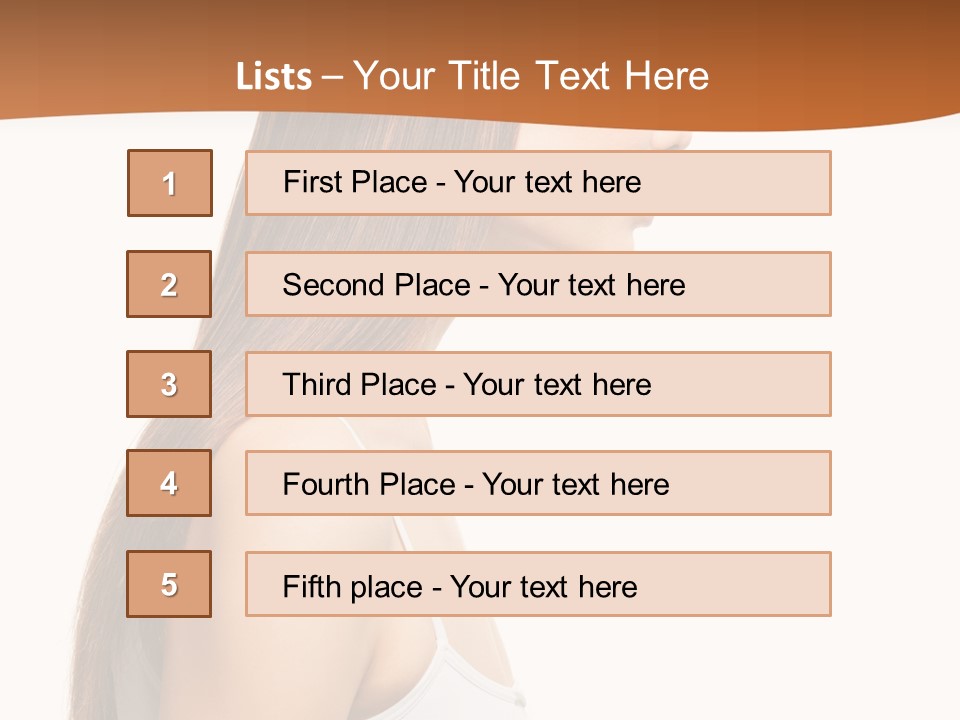
Task: Select the number 2 square
Action: 169,284
